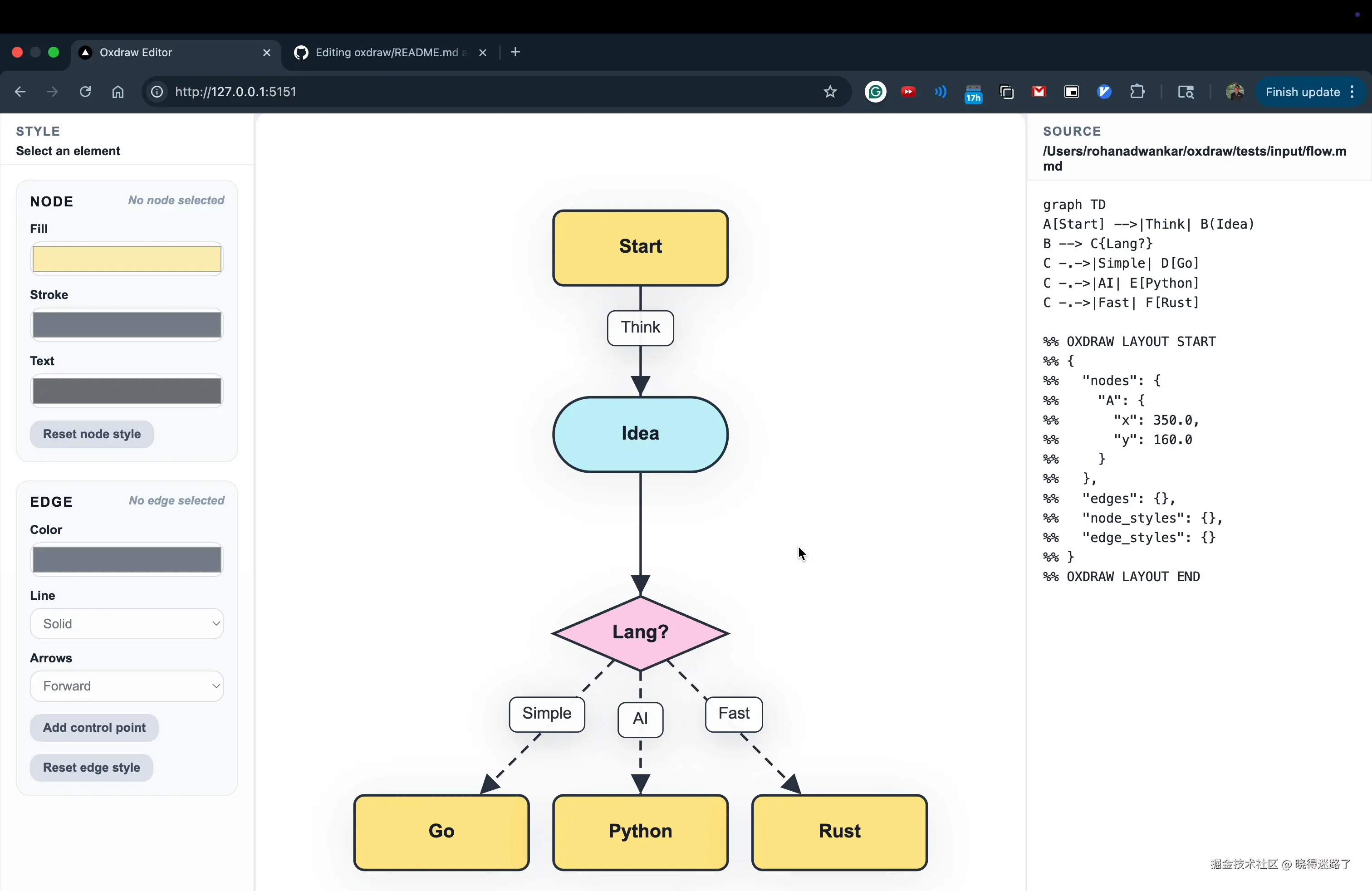
Task: Open the Grammarly extension icon
Action: 875,92
